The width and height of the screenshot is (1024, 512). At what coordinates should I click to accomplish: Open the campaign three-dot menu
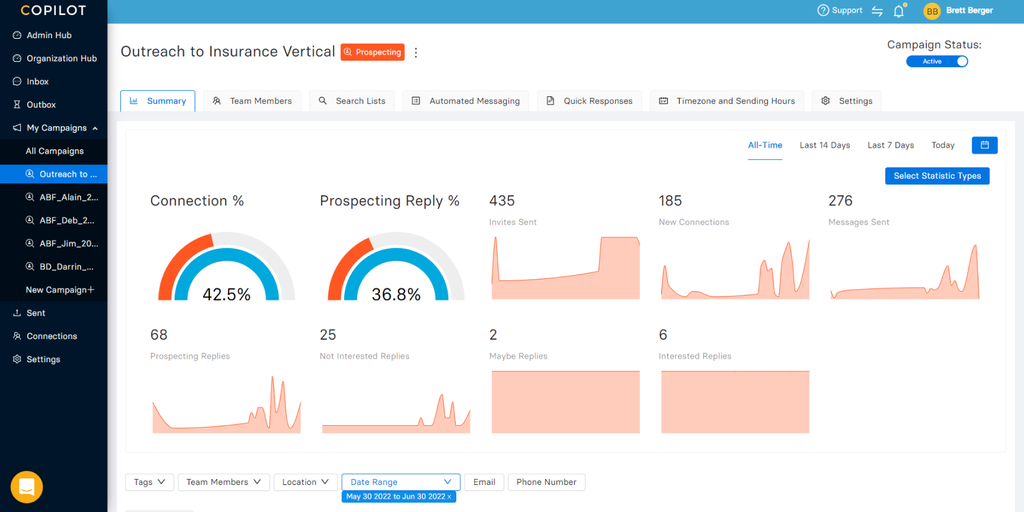click(416, 52)
